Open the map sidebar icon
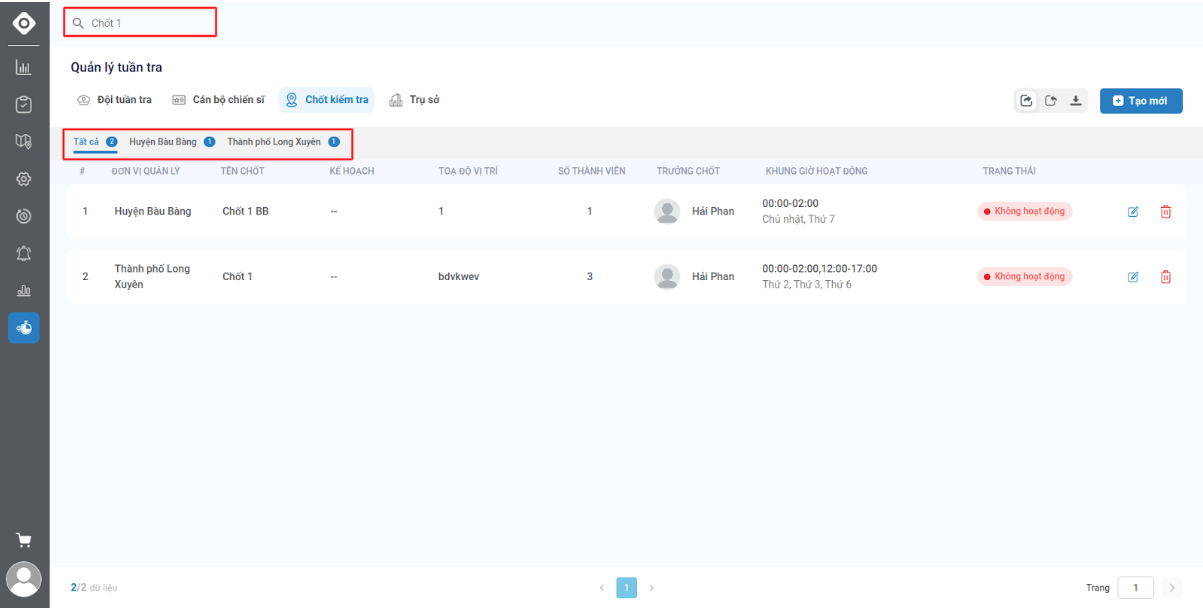 pyautogui.click(x=24, y=141)
